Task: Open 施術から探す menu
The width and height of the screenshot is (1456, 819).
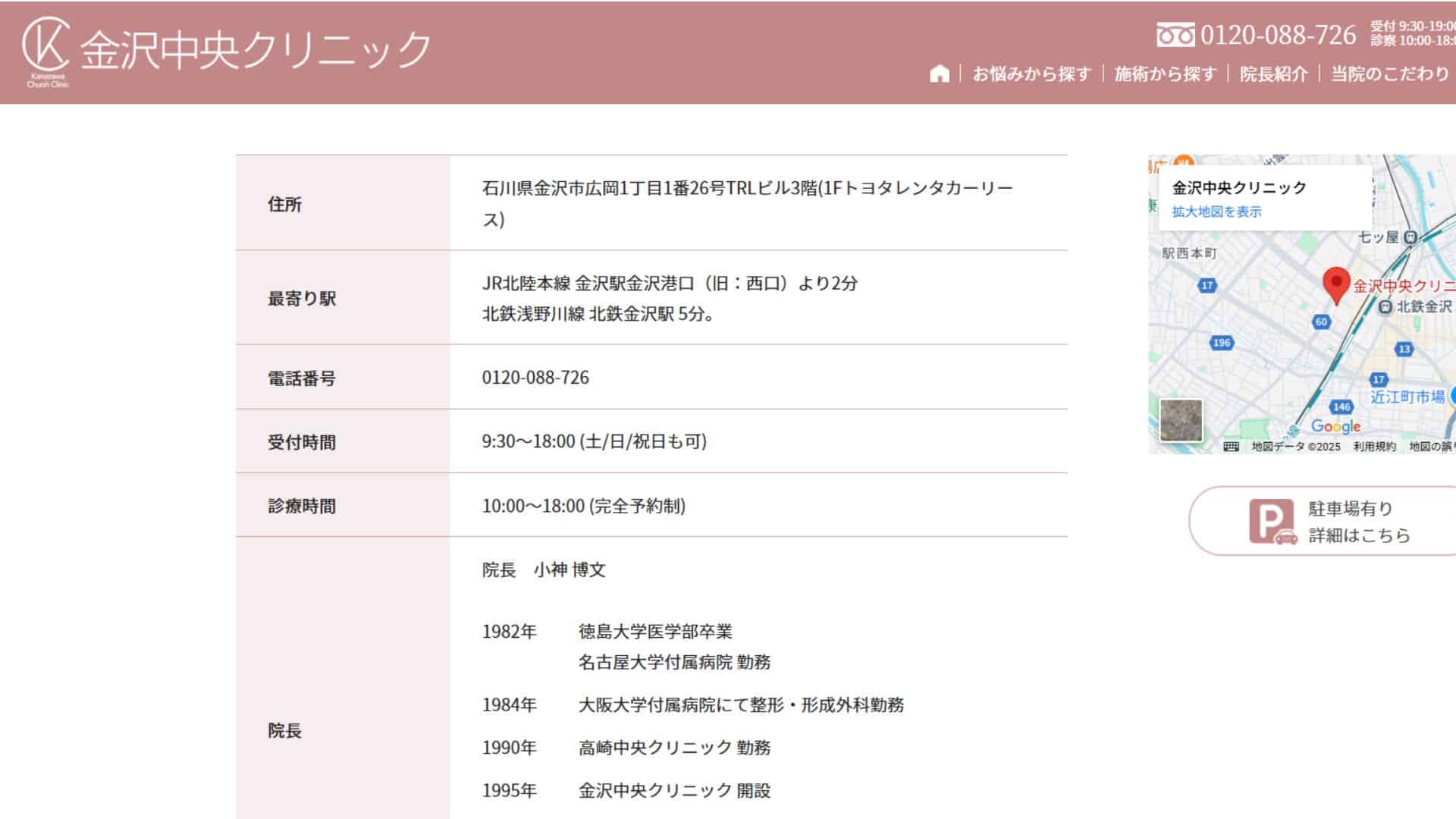Action: [x=1165, y=74]
